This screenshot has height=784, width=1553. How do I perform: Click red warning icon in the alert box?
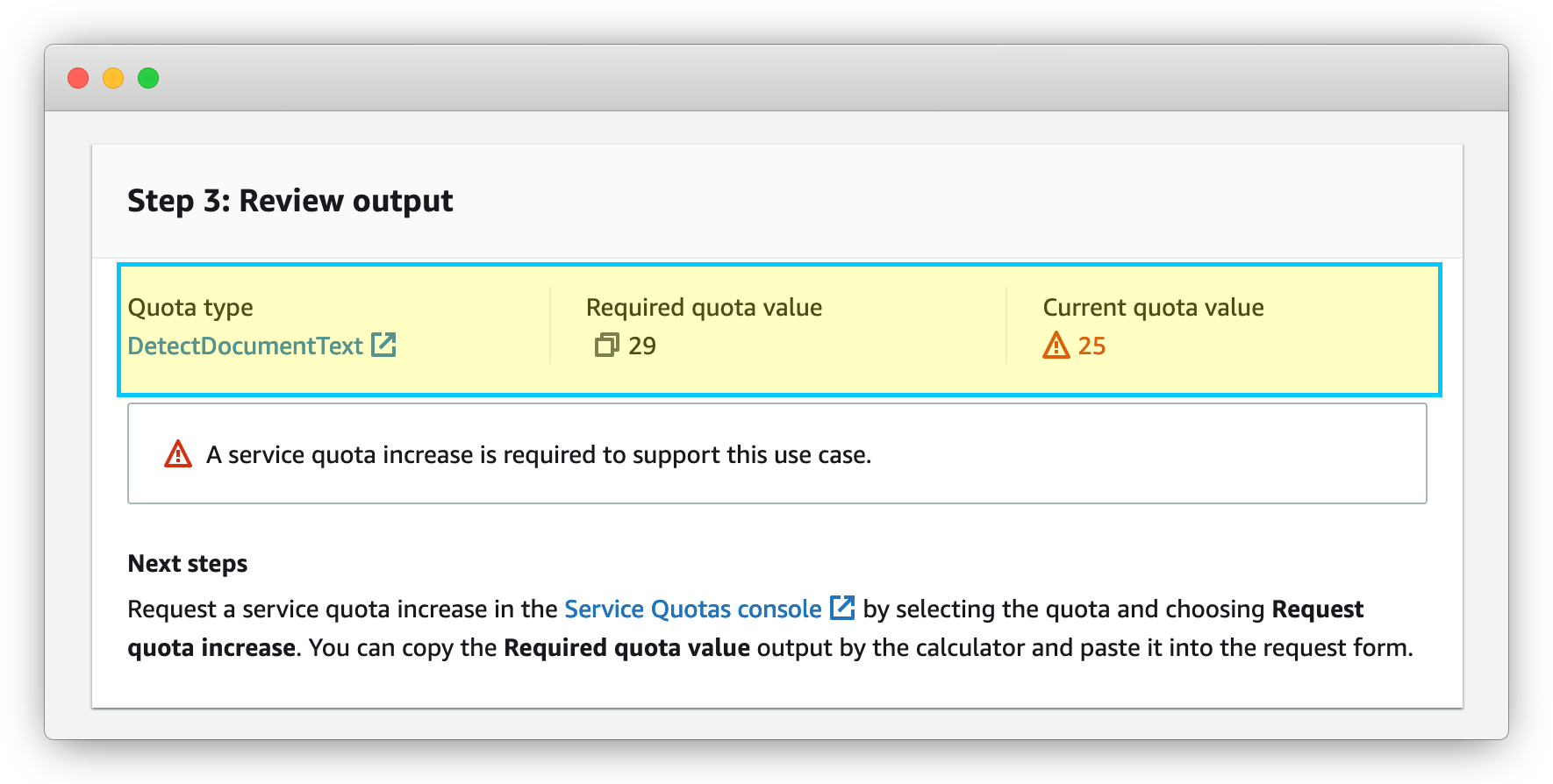tap(178, 454)
